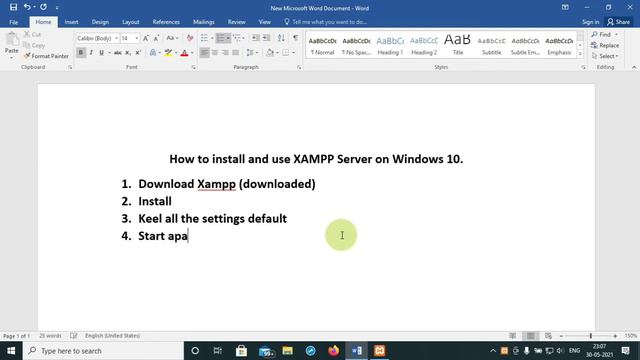Apply yellow text highlight color
The height and width of the screenshot is (360, 640).
point(168,53)
